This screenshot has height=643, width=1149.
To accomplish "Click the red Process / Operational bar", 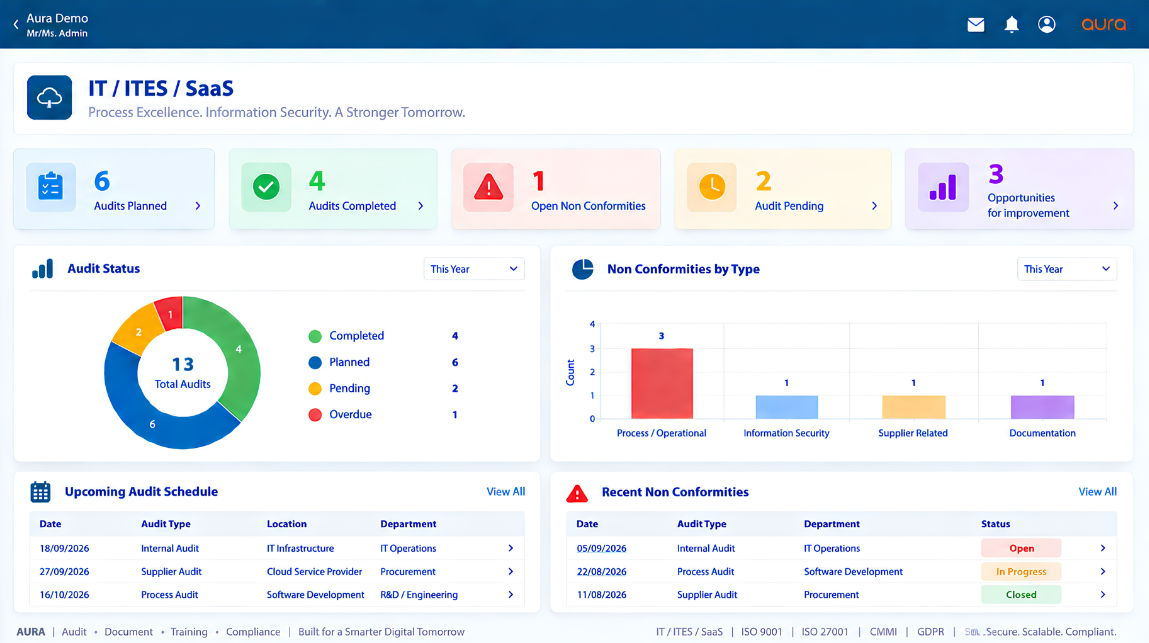I will [x=662, y=383].
